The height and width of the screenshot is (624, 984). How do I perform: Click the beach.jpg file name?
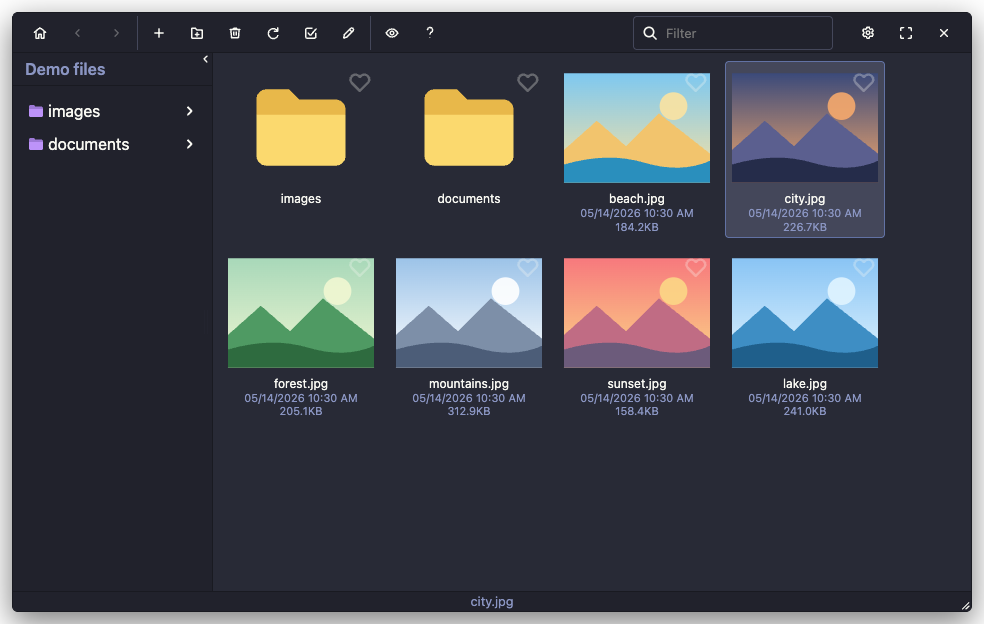click(x=637, y=198)
